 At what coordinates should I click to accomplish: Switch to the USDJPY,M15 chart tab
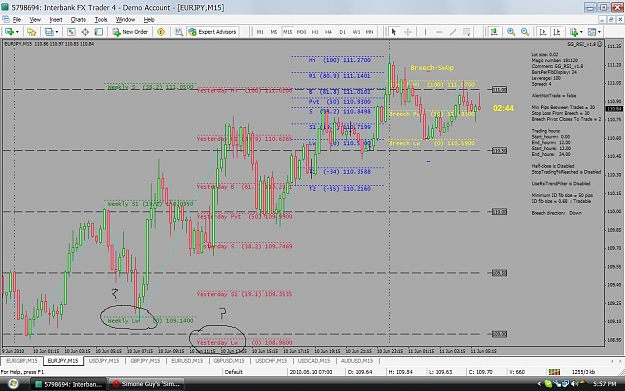pos(104,361)
